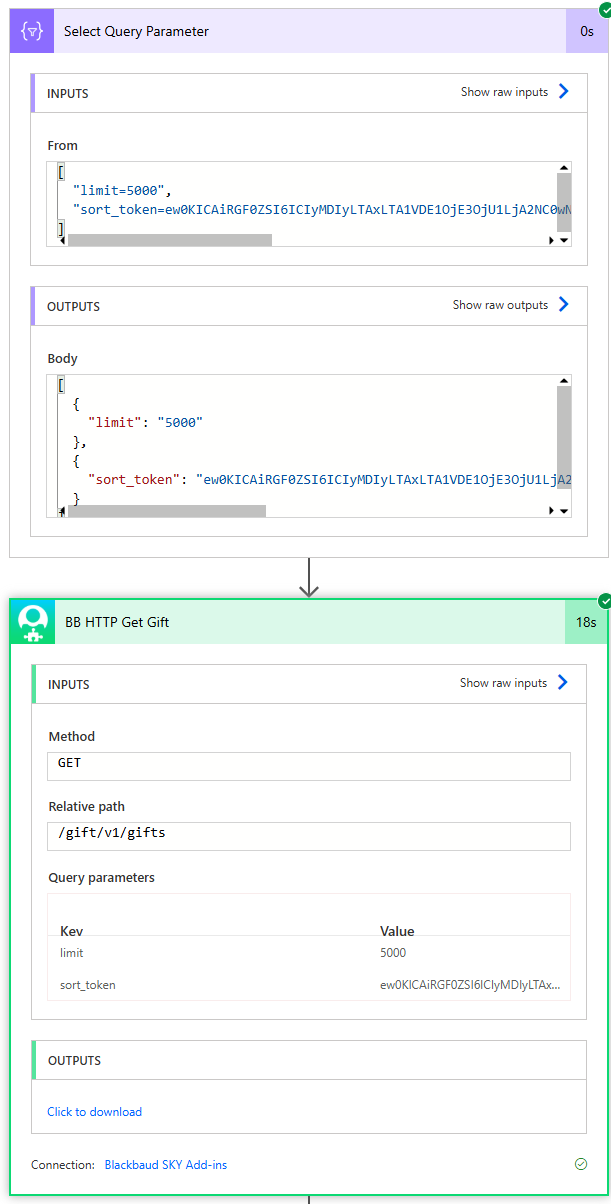Click the green connection status check icon
The height and width of the screenshot is (1204, 611).
pyautogui.click(x=581, y=1164)
